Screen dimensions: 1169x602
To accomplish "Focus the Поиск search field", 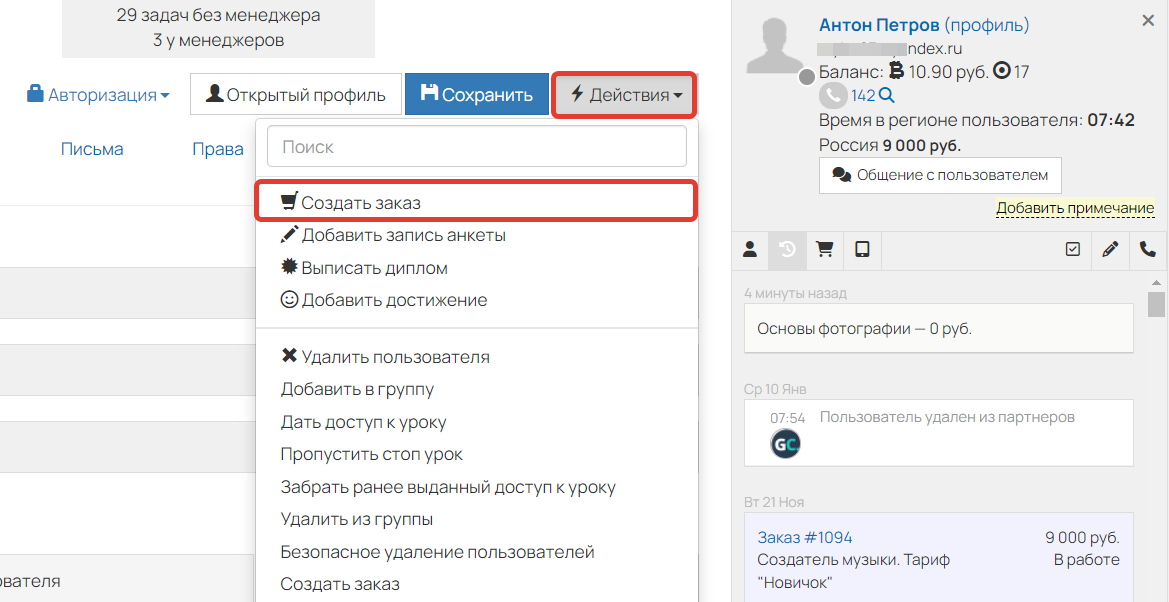I will pos(476,146).
